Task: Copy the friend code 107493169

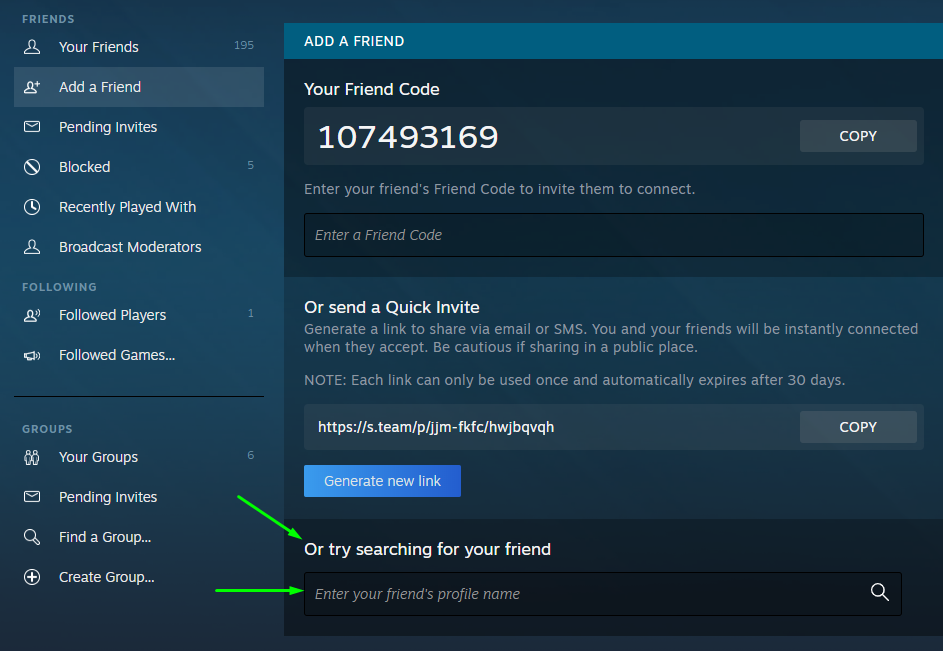Action: click(858, 136)
